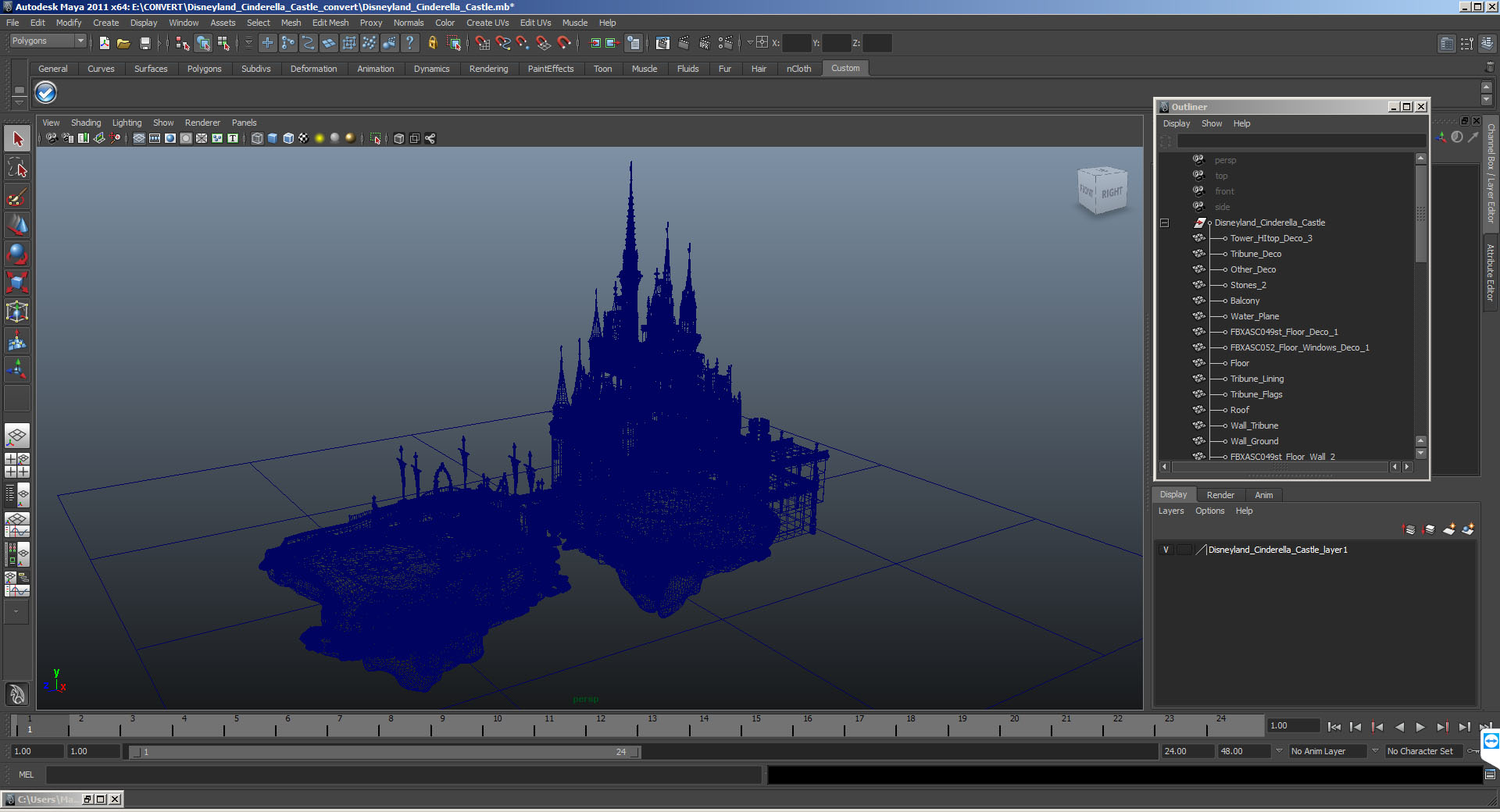Image resolution: width=1500 pixels, height=812 pixels.
Task: Click the Snap to grids magnet icon
Action: [483, 43]
